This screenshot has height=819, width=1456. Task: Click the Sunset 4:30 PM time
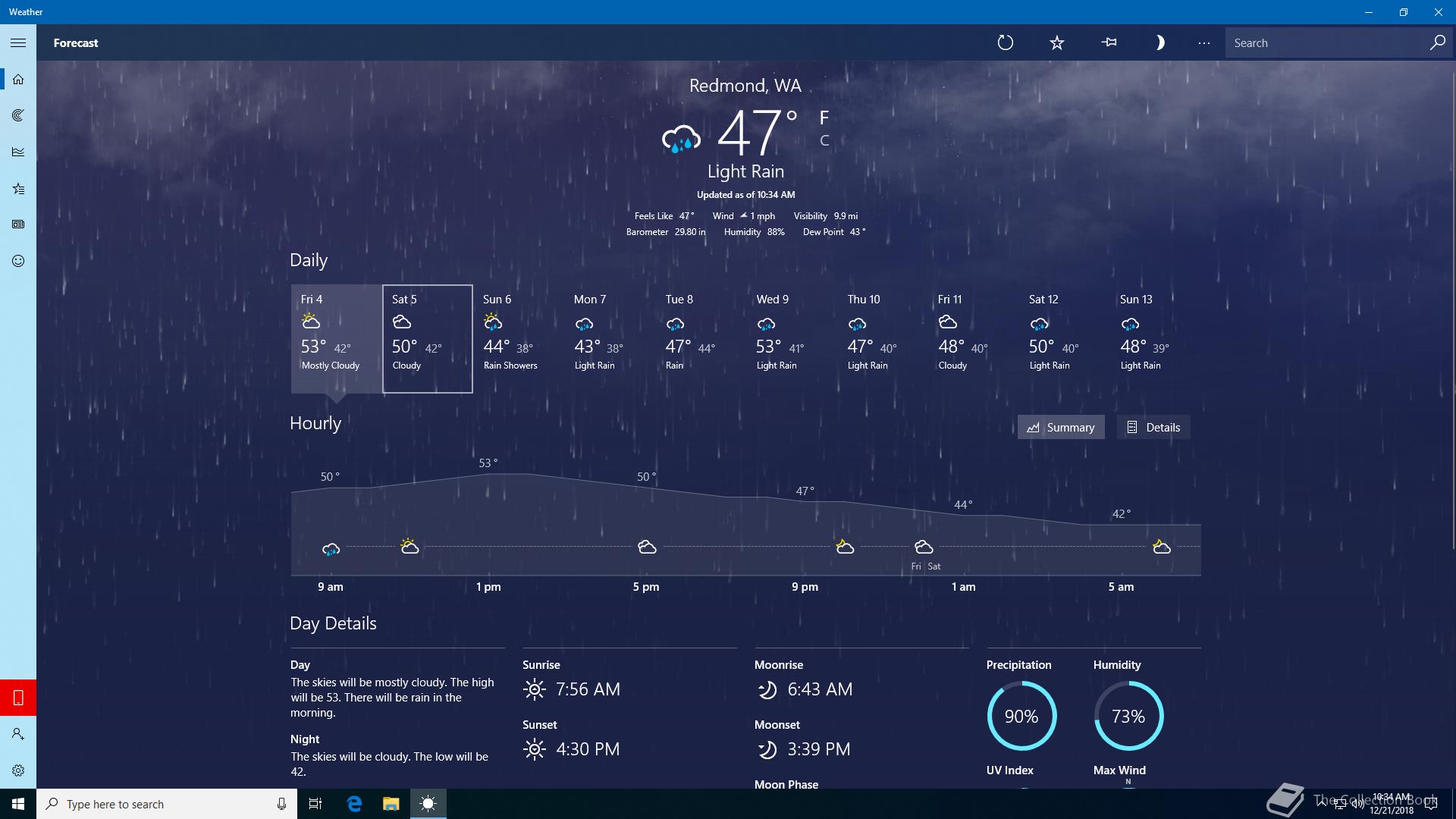pos(588,749)
